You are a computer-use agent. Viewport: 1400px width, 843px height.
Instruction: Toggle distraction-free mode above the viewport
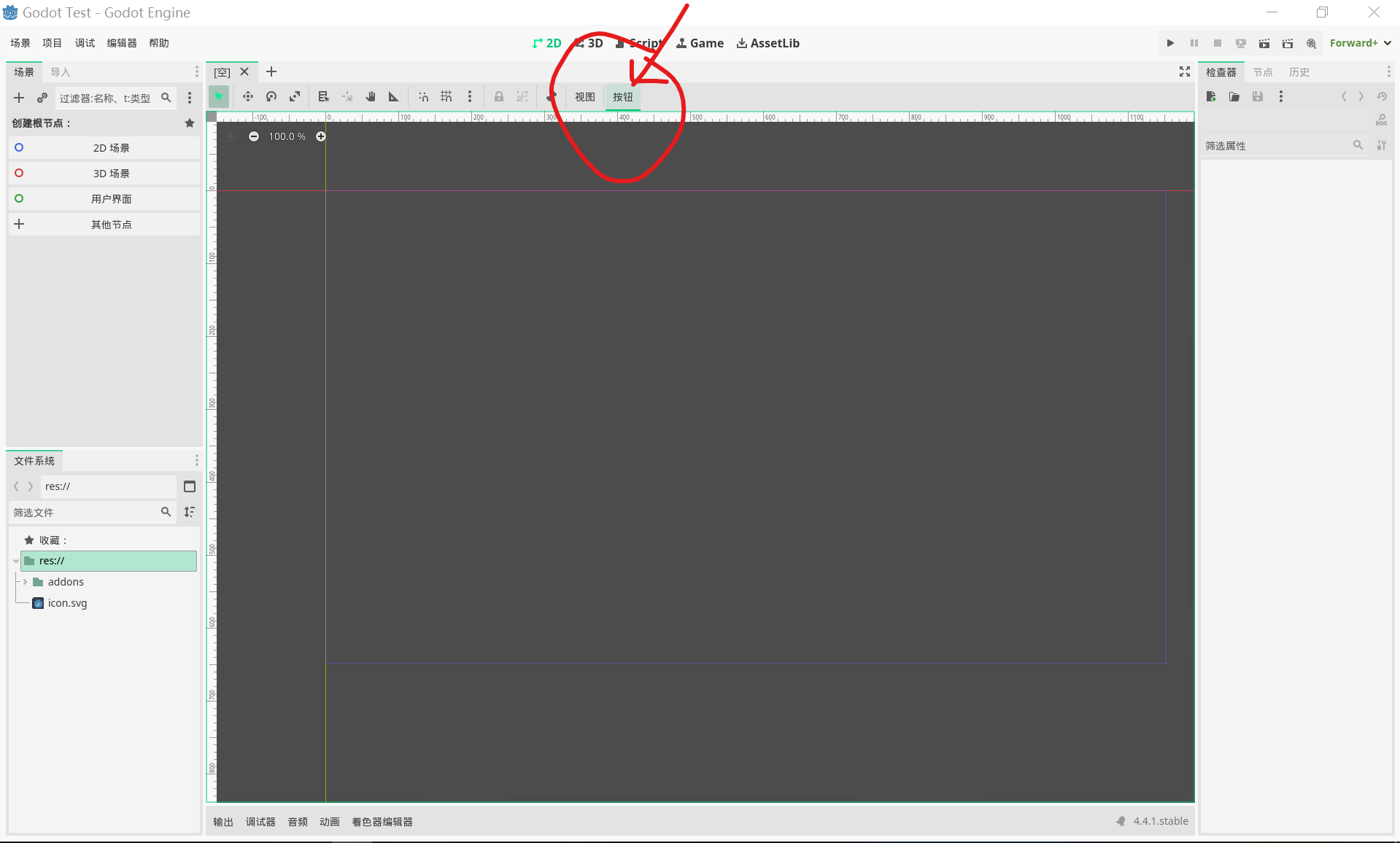tap(1185, 71)
